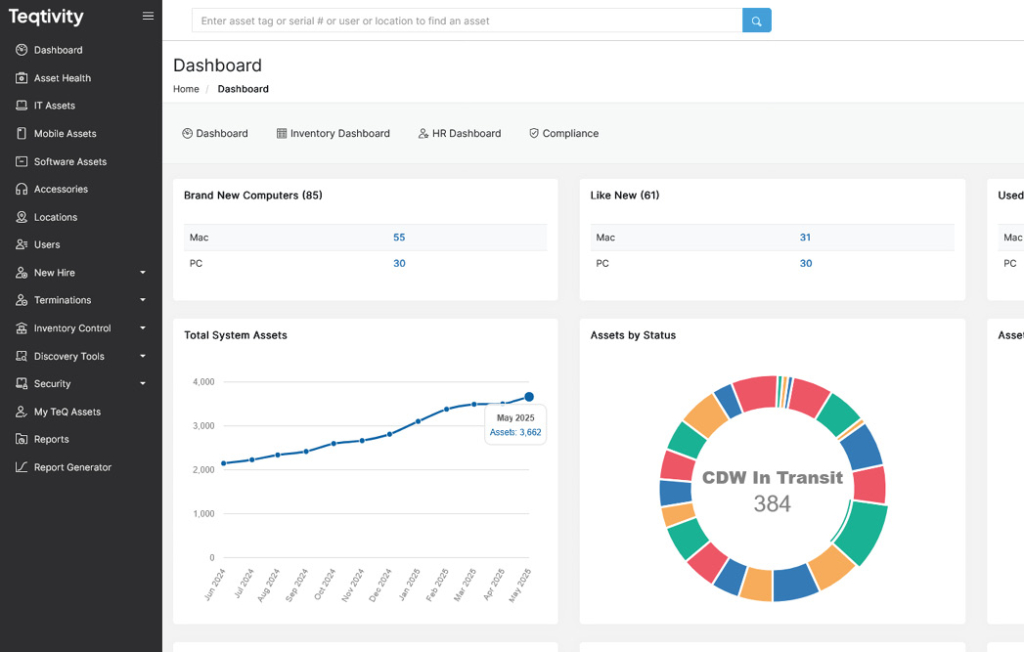The height and width of the screenshot is (652, 1024).
Task: Go to the Compliance tab
Action: click(x=563, y=133)
